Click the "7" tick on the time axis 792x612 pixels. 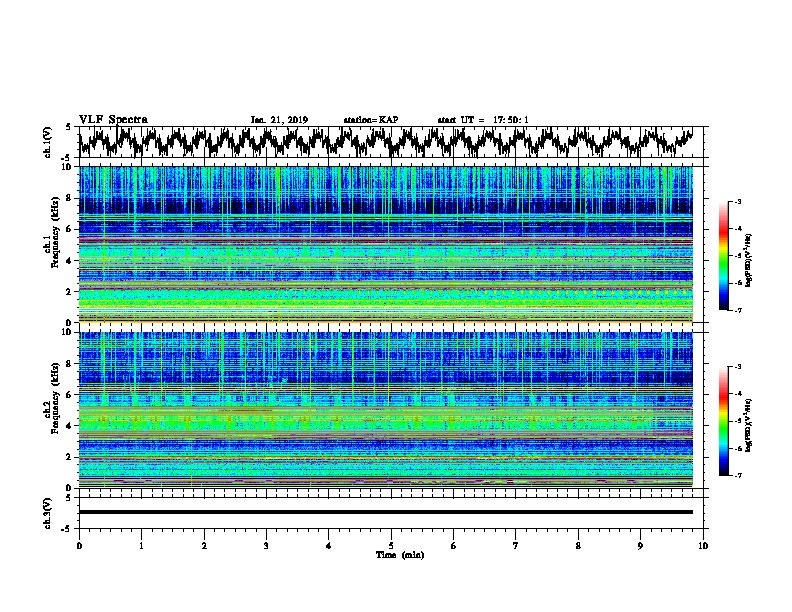[x=516, y=546]
